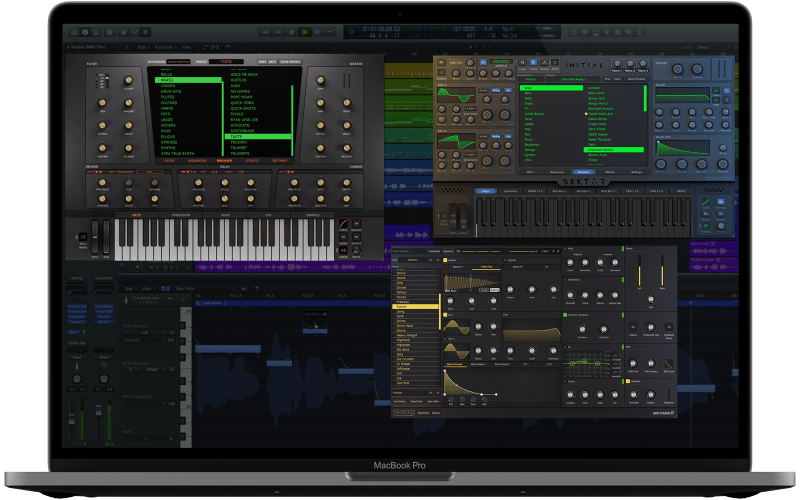The width and height of the screenshot is (800, 500).
Task: Click Save Preset button in bottom synth
Action: (x=399, y=402)
